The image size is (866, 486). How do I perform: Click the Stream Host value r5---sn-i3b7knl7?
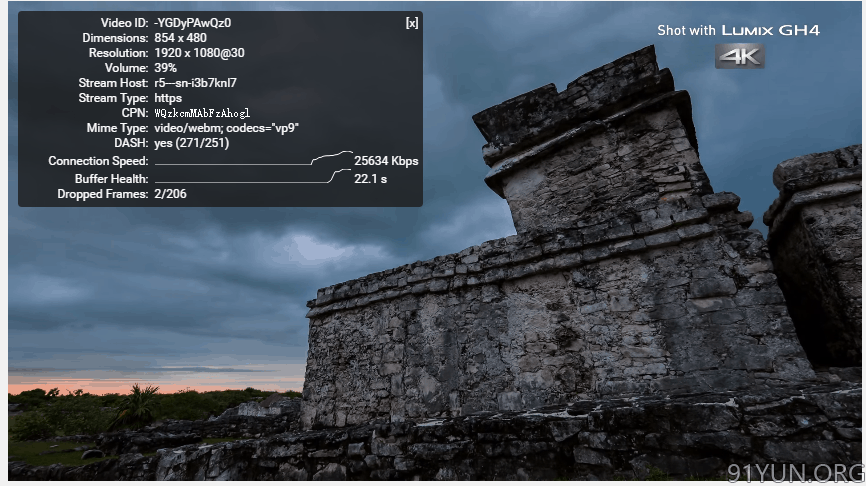[196, 83]
